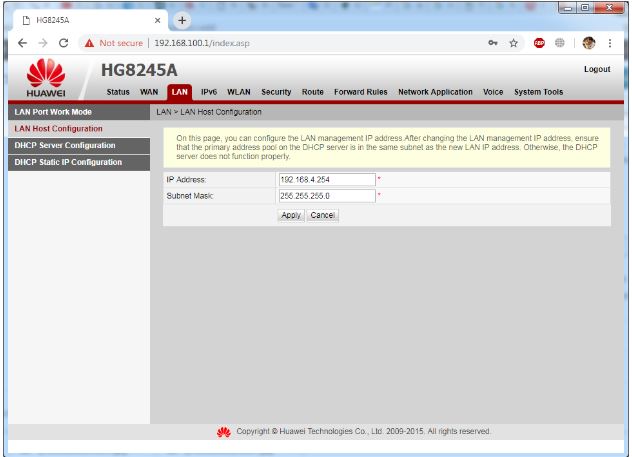Switch to the WLAN tab
This screenshot has height=457, width=632.
click(238, 92)
